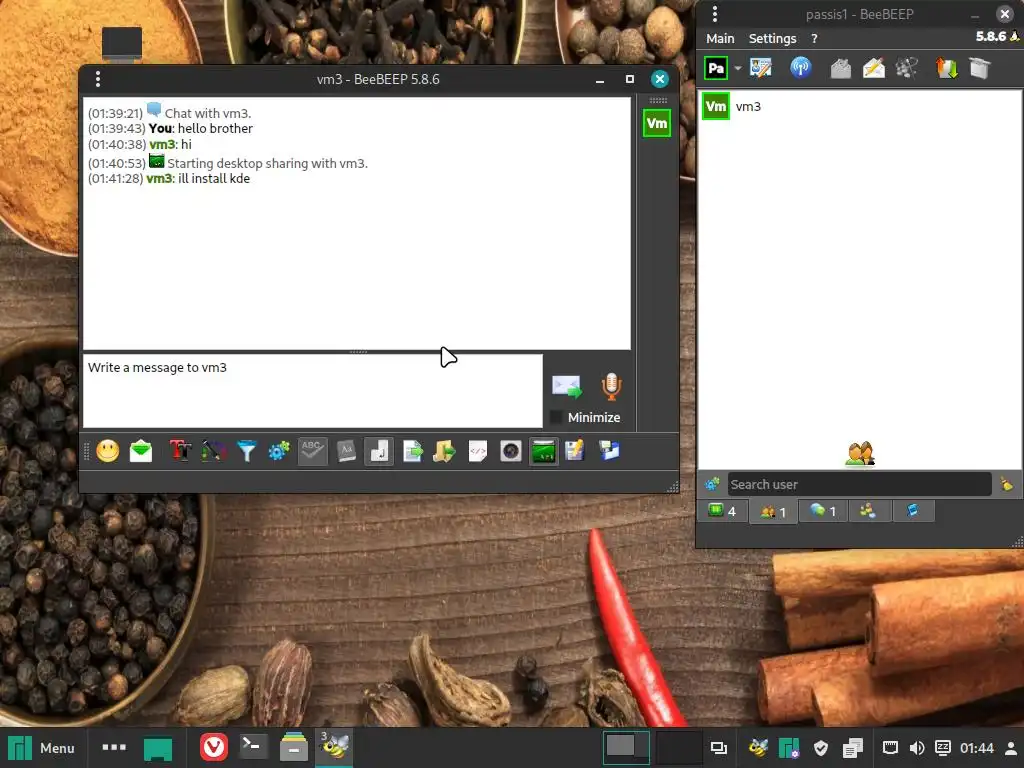Viewport: 1024px width, 768px height.
Task: Click the green envelope icon in chat toolbar
Action: point(141,451)
